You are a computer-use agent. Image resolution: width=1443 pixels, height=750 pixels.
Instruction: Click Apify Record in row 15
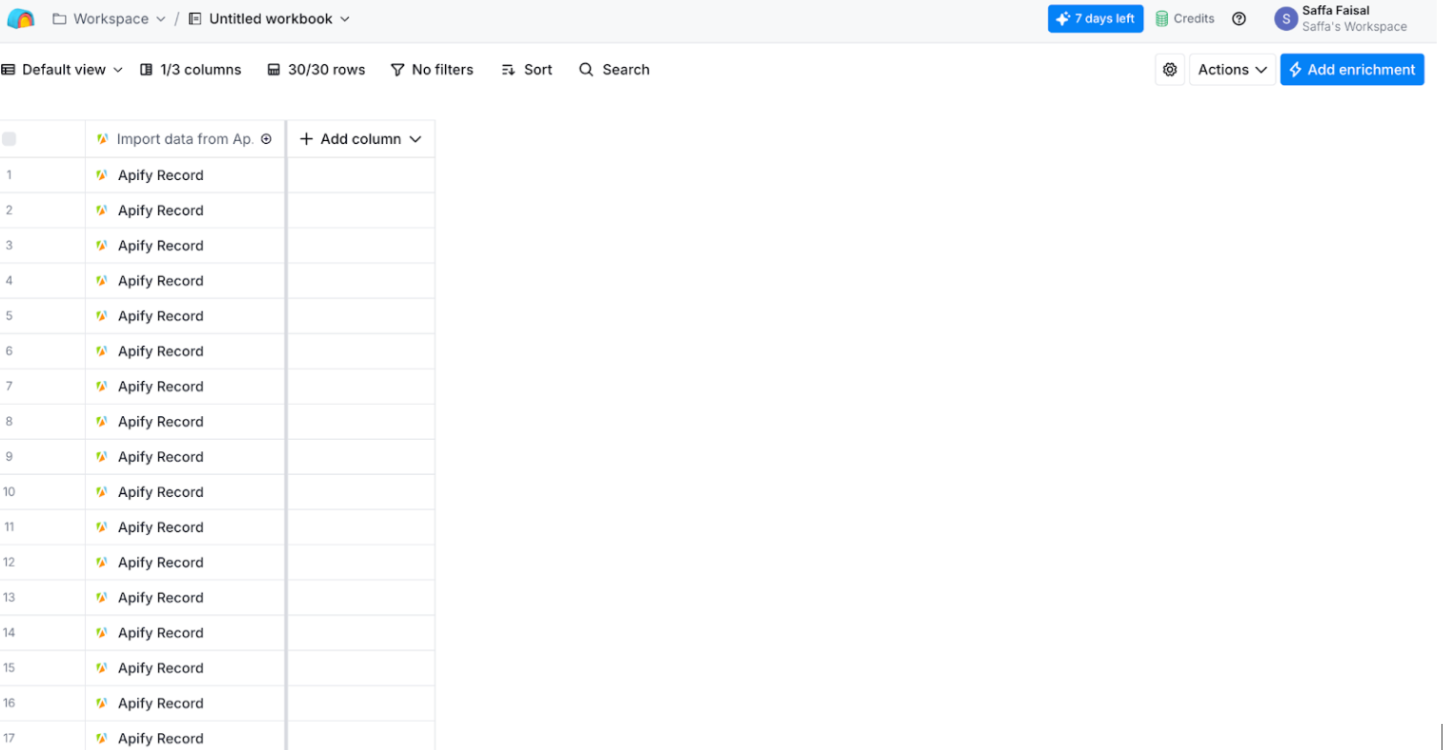[160, 668]
